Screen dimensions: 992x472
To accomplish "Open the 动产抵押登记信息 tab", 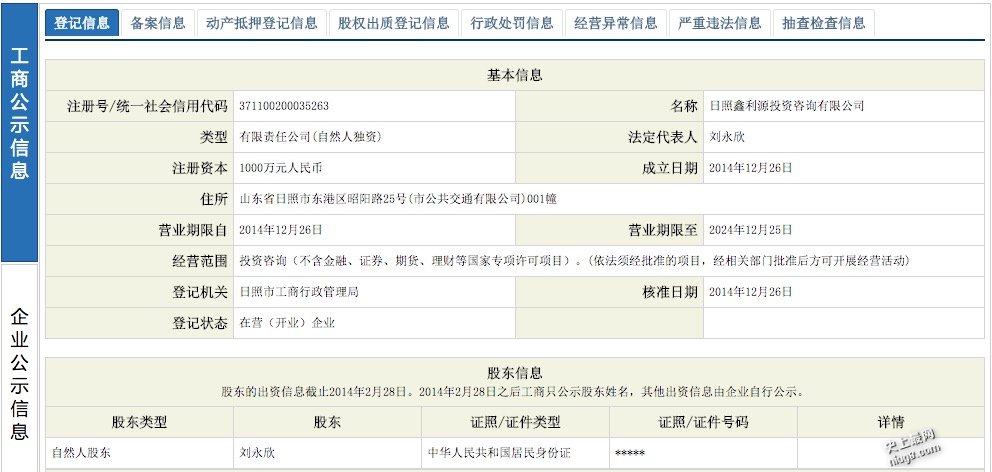I will [262, 23].
